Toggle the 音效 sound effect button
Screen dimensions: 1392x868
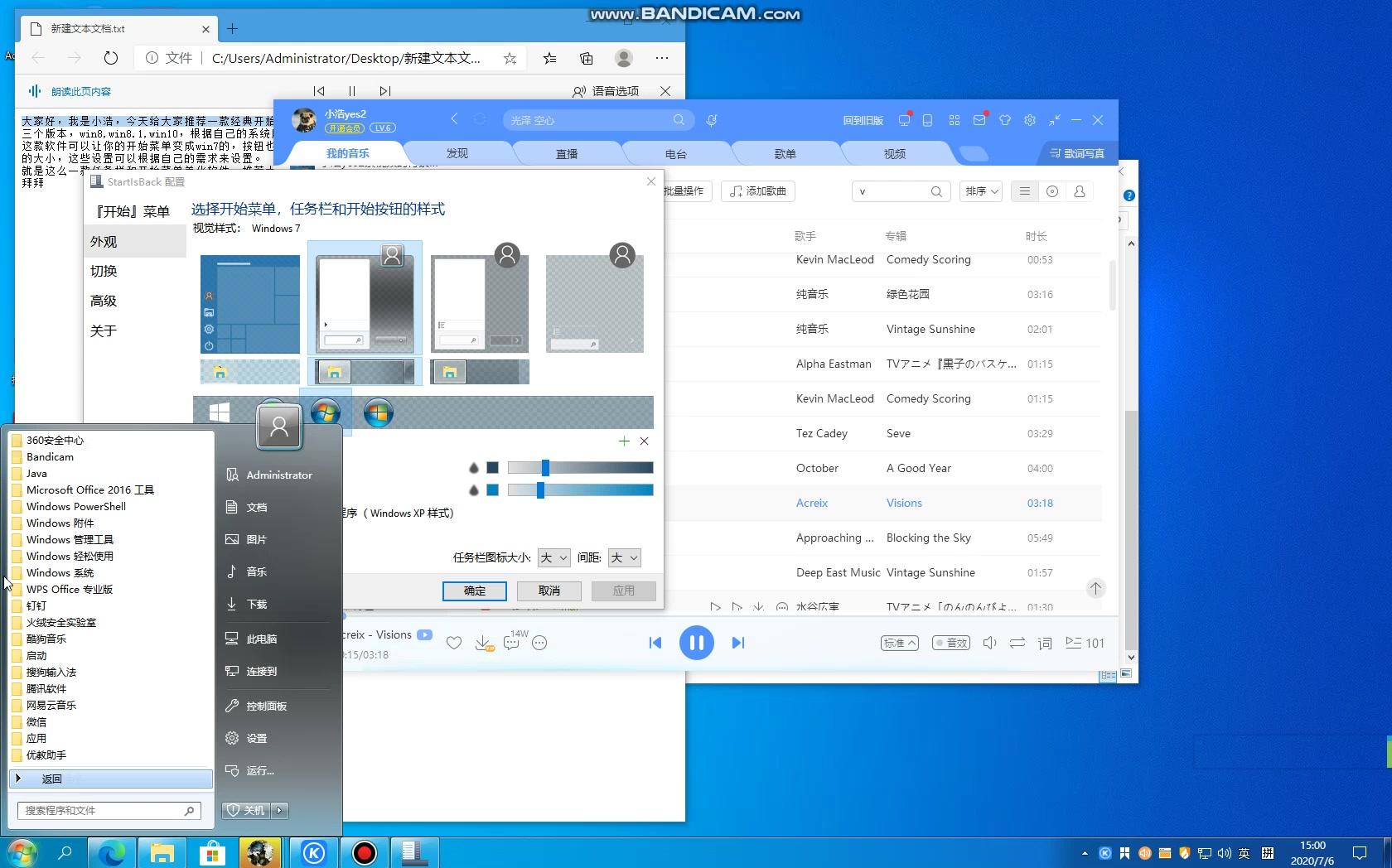click(951, 643)
